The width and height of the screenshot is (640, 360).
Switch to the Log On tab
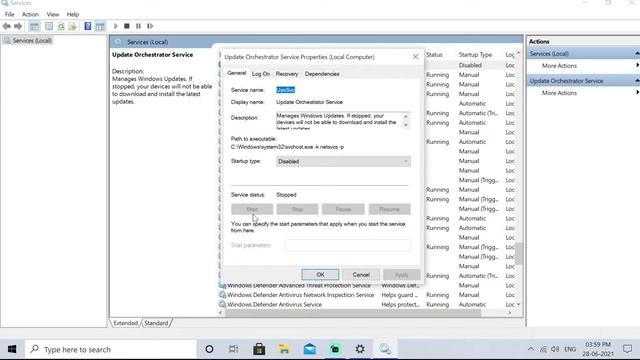pyautogui.click(x=261, y=74)
